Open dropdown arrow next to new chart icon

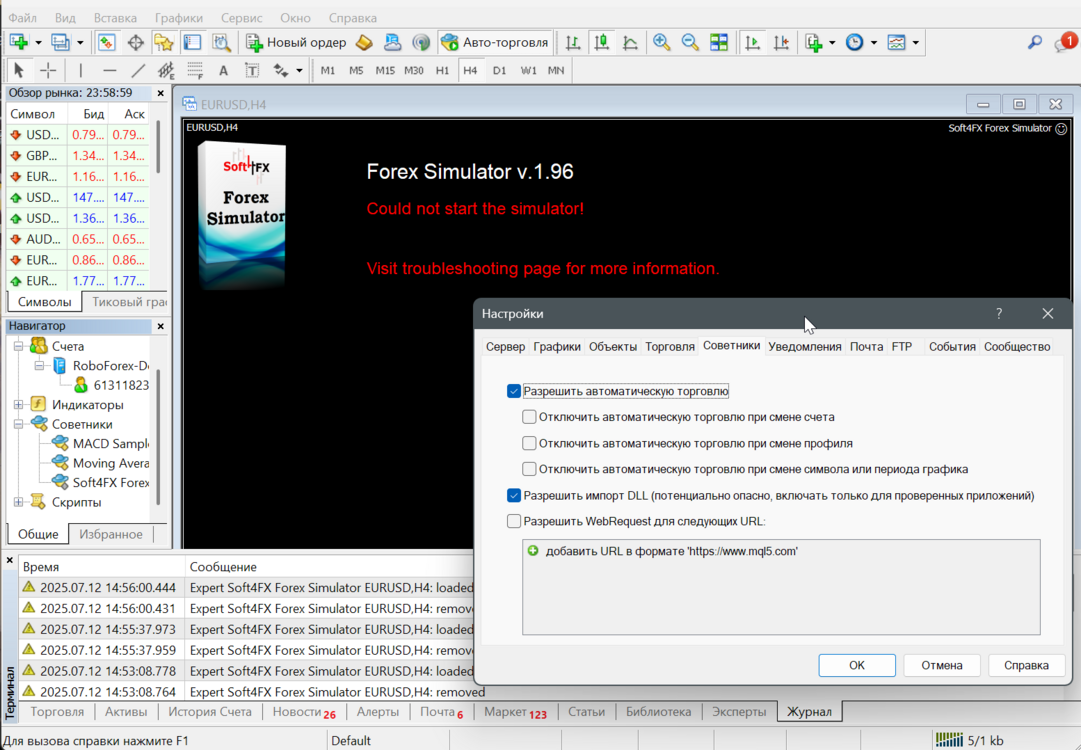click(x=38, y=43)
